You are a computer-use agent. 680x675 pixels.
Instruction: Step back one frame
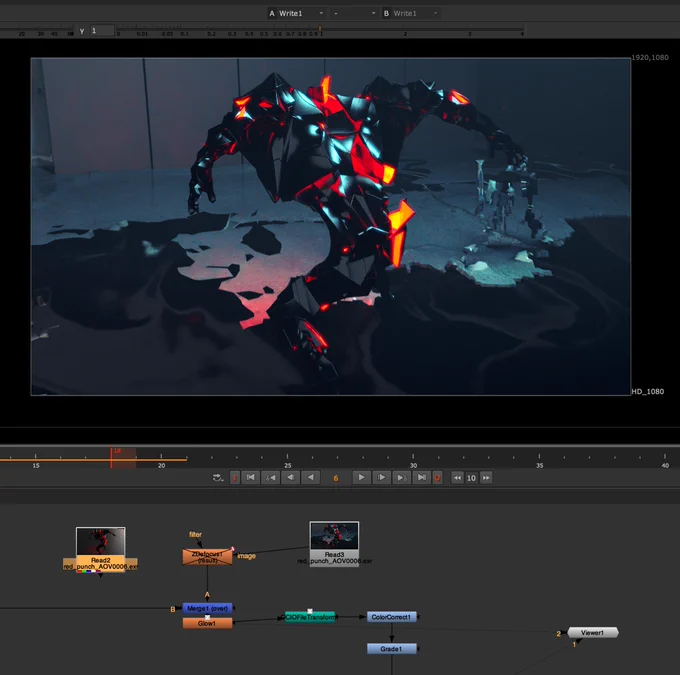[x=291, y=478]
